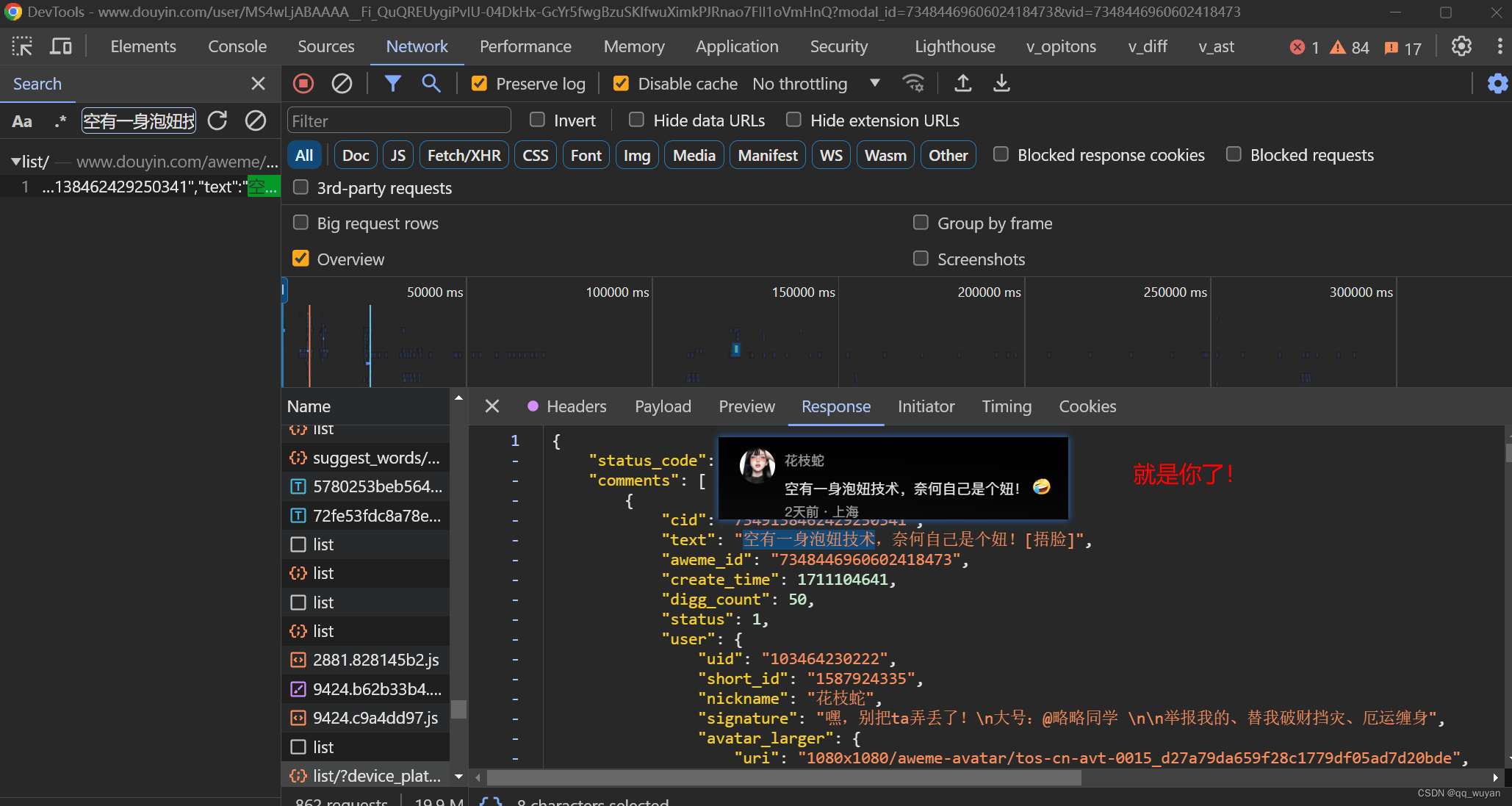Viewport: 1512px width, 806px height.
Task: Enable Big request rows option
Action: coord(300,223)
